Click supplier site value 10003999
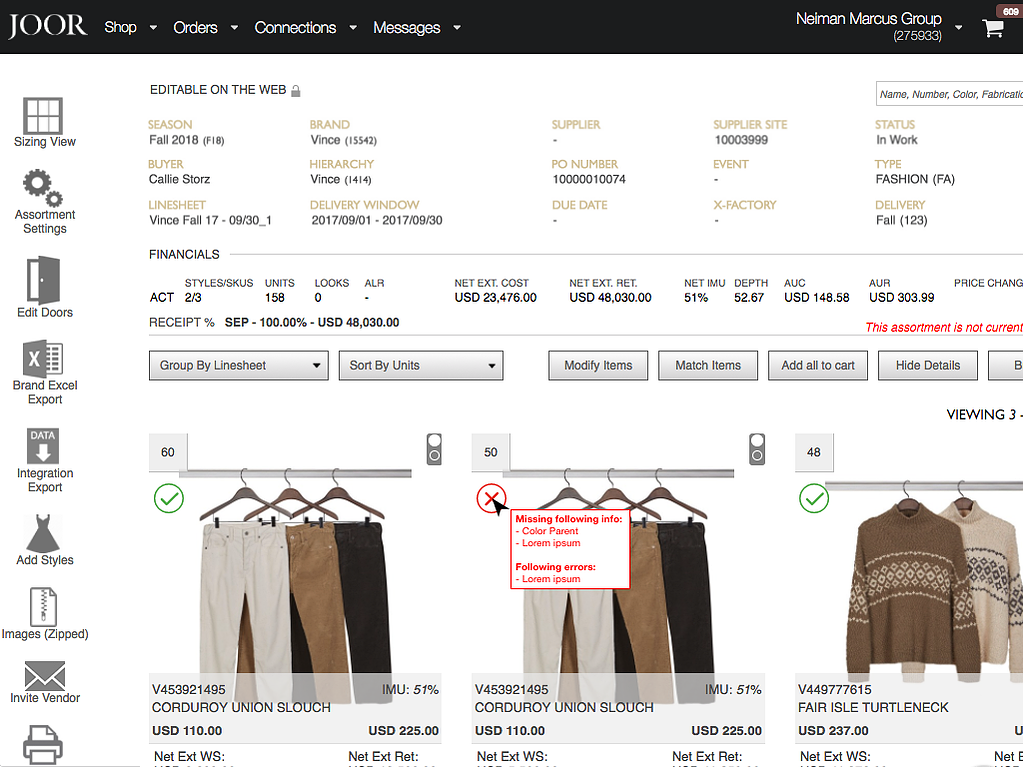Image resolution: width=1023 pixels, height=767 pixels. point(741,140)
